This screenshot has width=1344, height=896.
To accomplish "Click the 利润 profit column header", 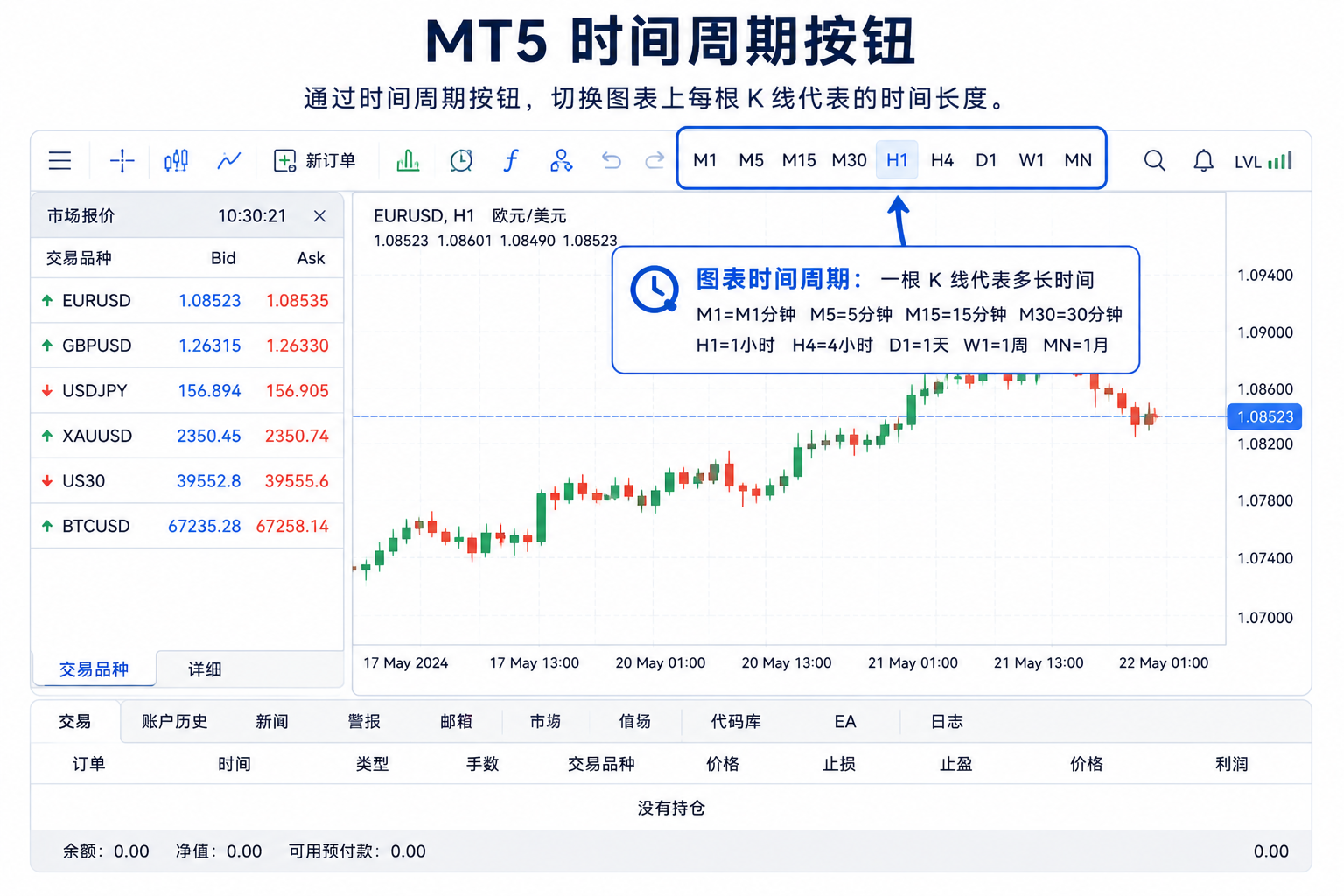I will [x=1232, y=765].
